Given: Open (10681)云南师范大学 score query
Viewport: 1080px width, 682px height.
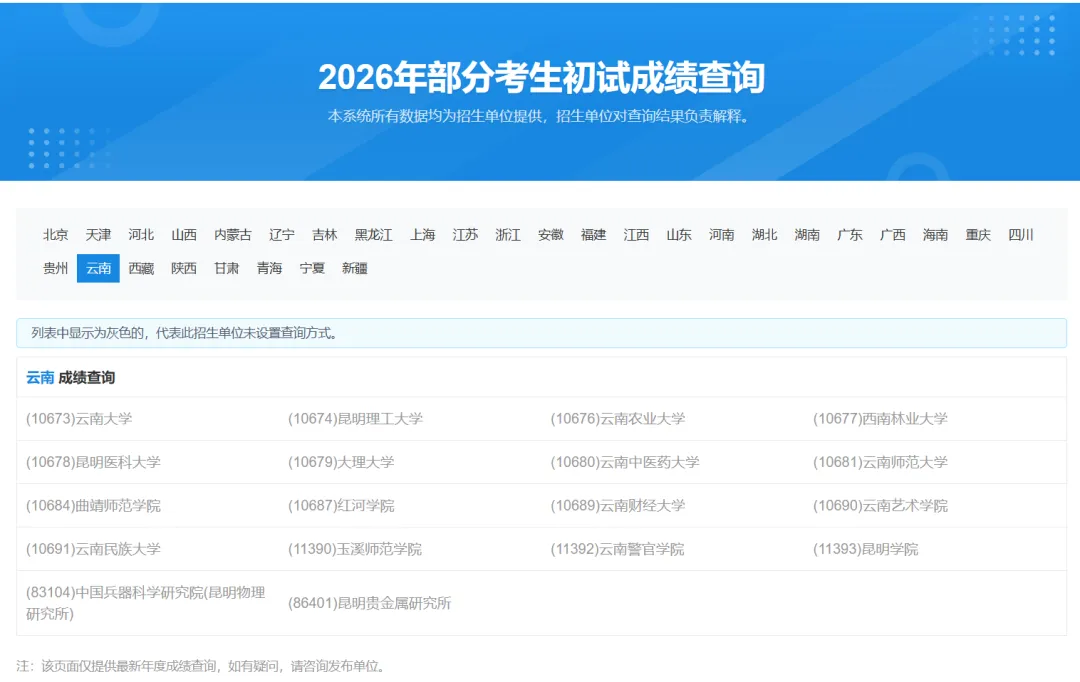Looking at the screenshot, I should 880,462.
